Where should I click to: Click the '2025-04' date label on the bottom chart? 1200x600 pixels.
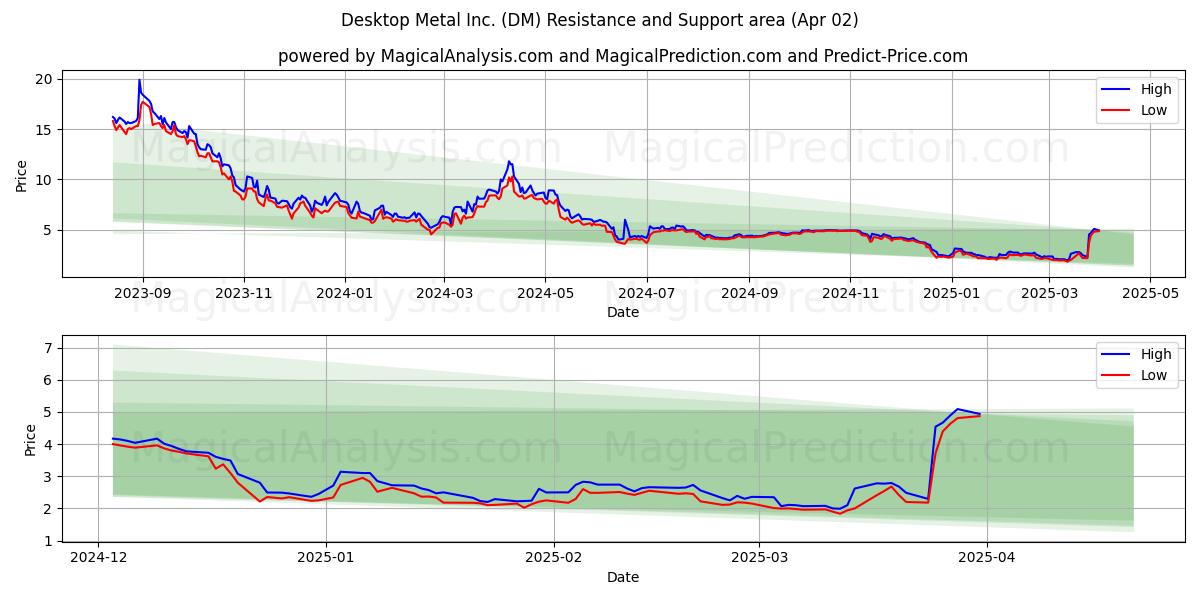tap(987, 559)
